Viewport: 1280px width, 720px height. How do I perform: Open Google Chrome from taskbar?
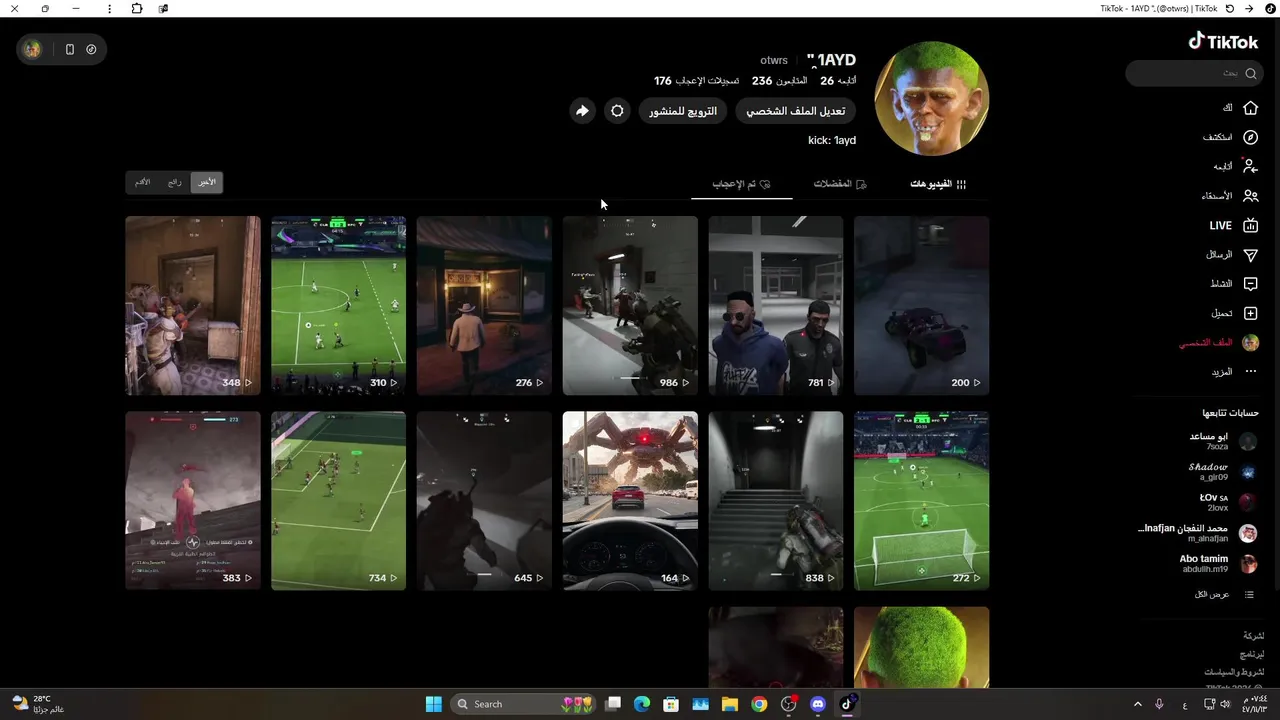tap(759, 704)
